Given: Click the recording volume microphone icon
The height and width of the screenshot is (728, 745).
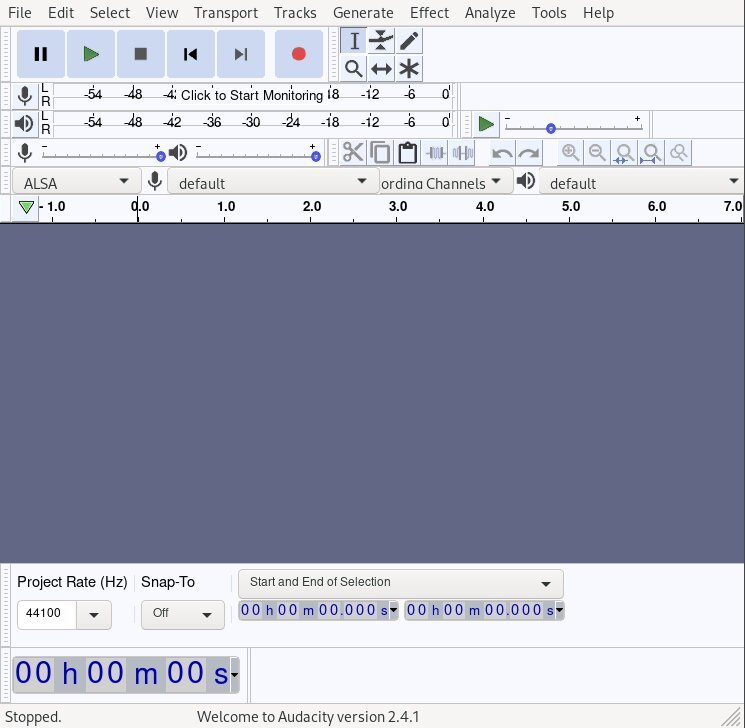Looking at the screenshot, I should click(25, 153).
